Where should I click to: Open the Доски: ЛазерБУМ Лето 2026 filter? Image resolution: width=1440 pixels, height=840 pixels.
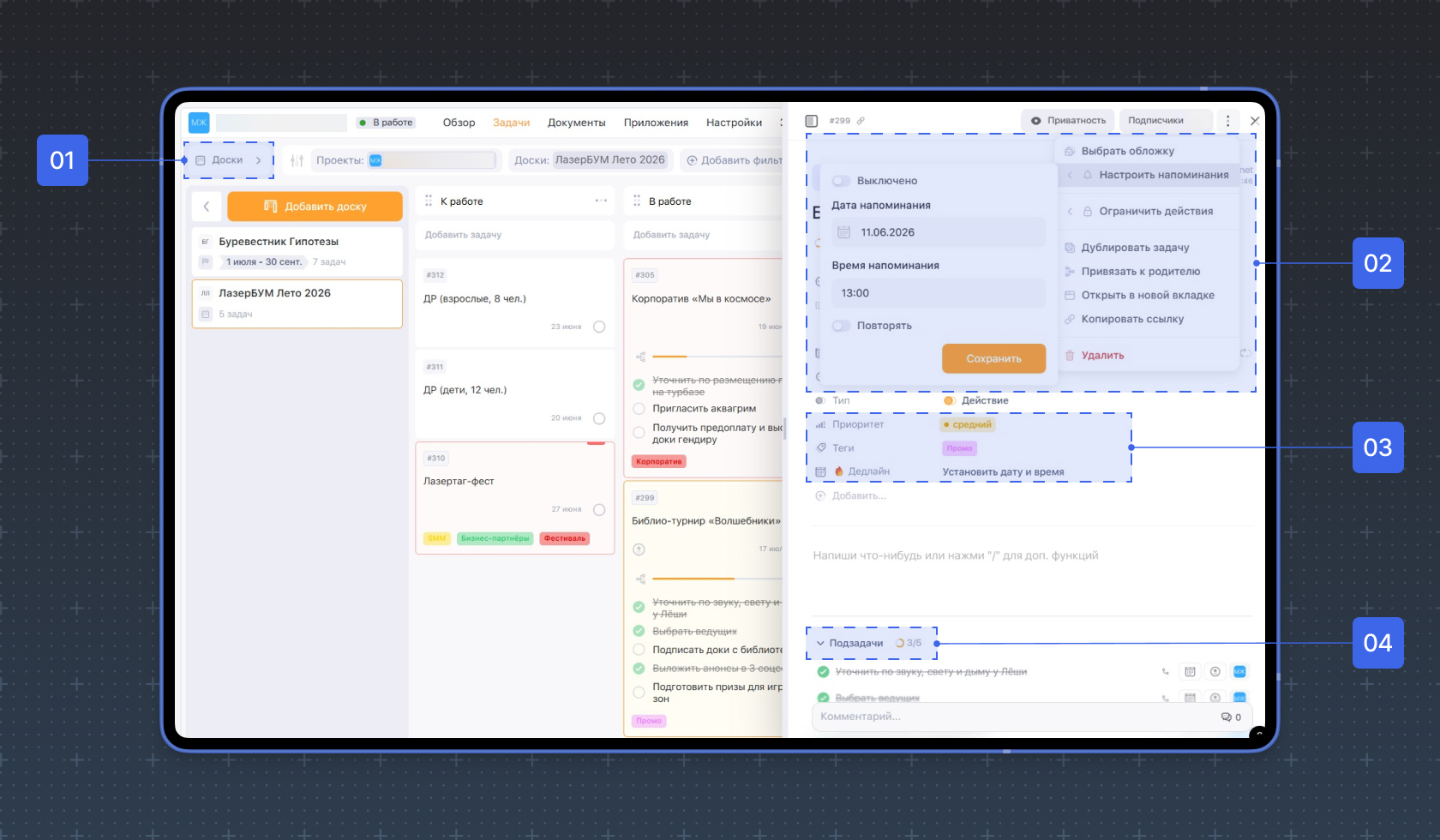[x=590, y=160]
